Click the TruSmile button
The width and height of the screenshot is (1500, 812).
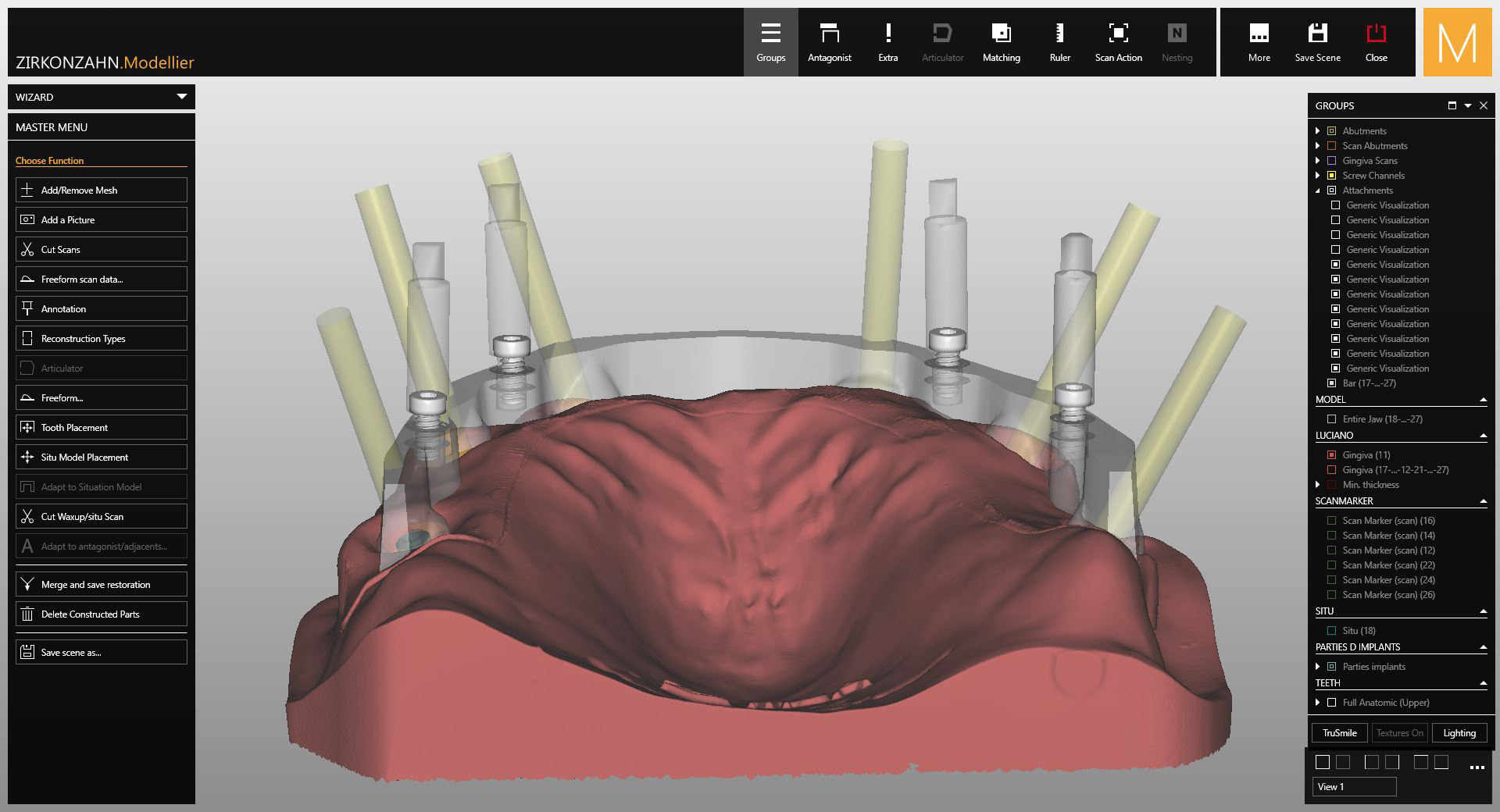click(x=1339, y=733)
